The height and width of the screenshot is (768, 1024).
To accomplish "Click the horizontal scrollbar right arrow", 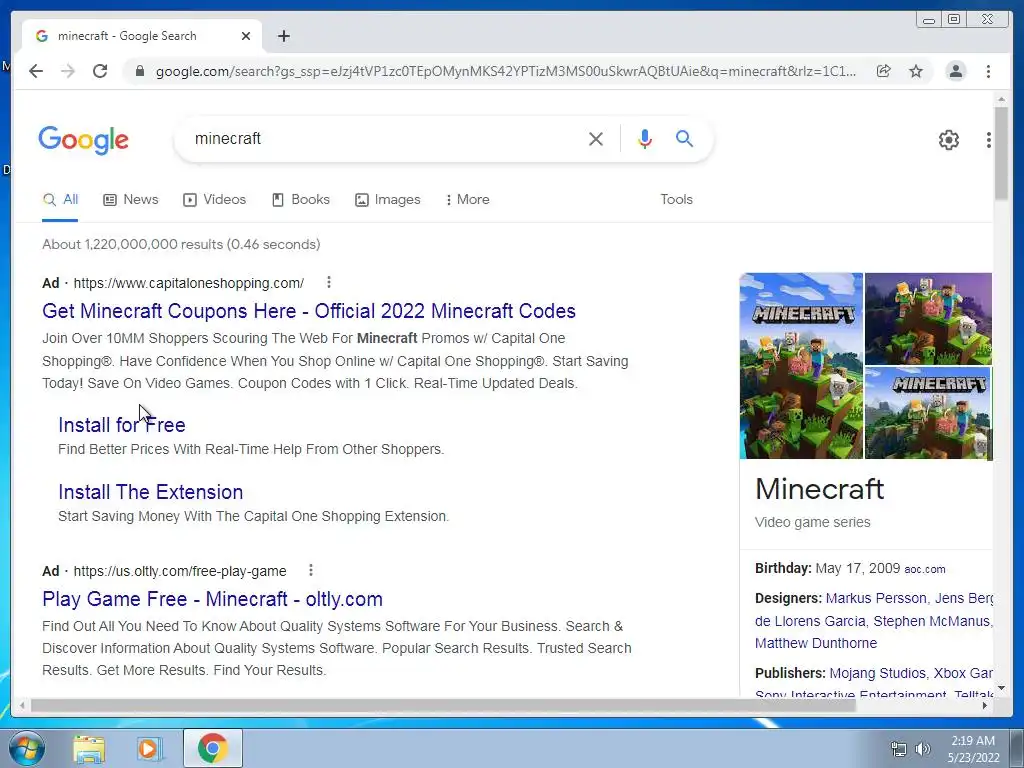I will pos(985,705).
